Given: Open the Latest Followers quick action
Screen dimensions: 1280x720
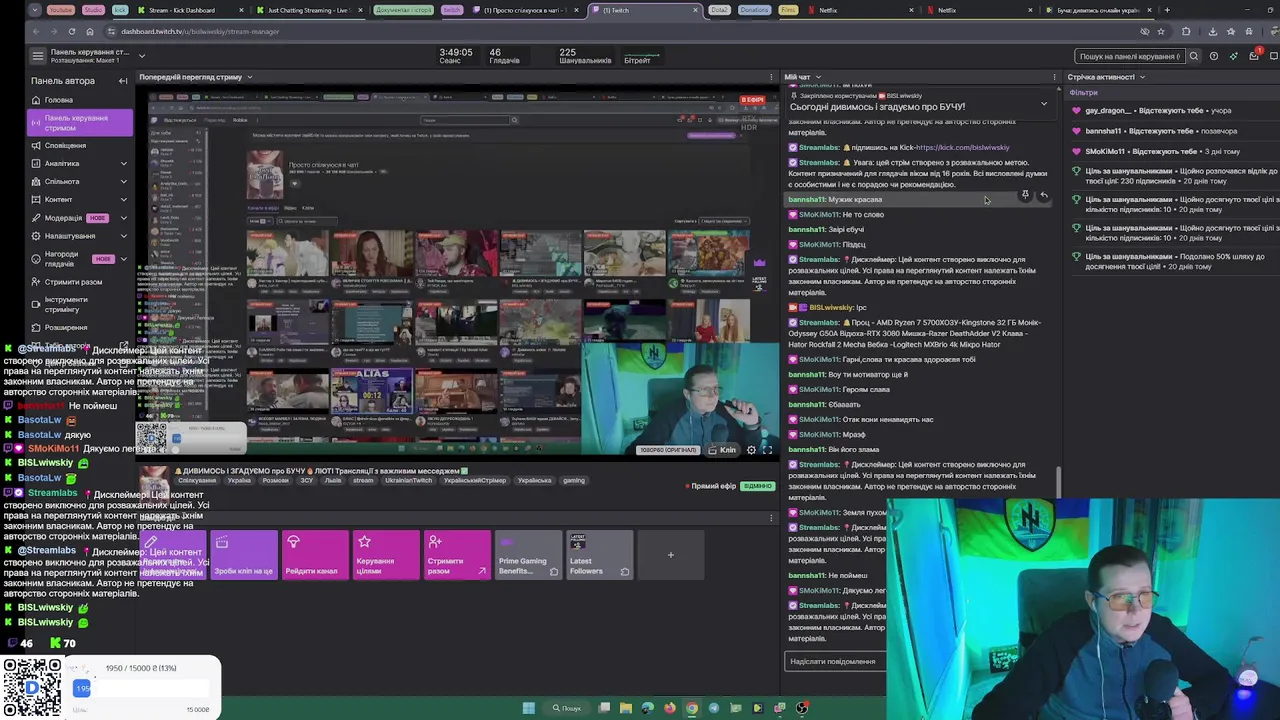Looking at the screenshot, I should (600, 555).
